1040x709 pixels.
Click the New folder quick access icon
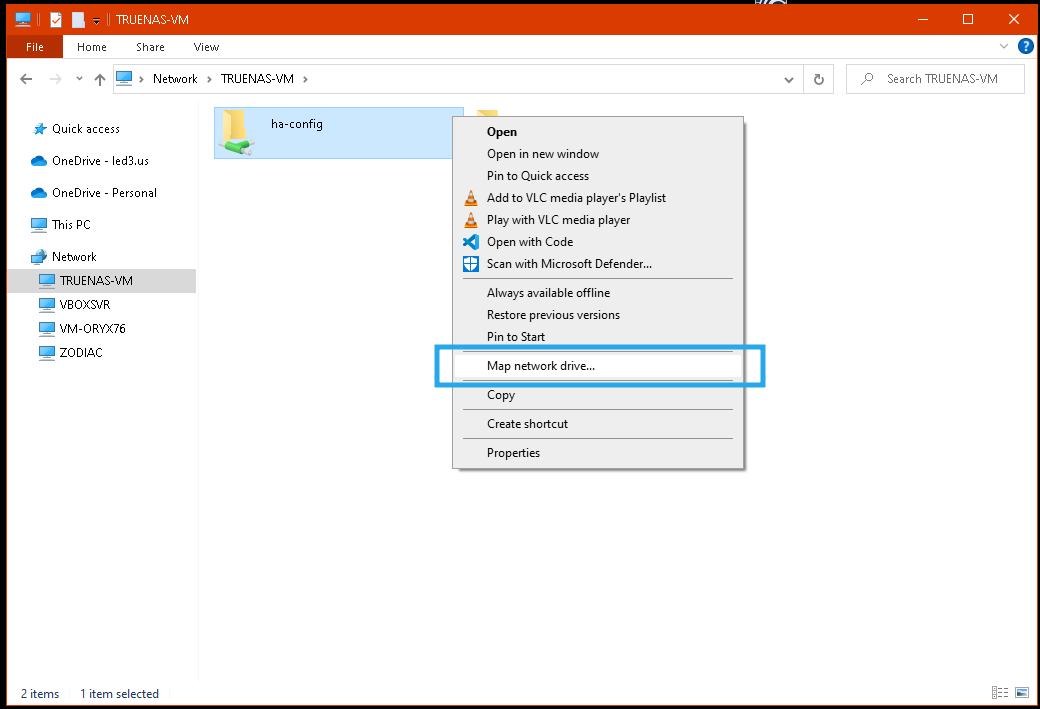(78, 20)
